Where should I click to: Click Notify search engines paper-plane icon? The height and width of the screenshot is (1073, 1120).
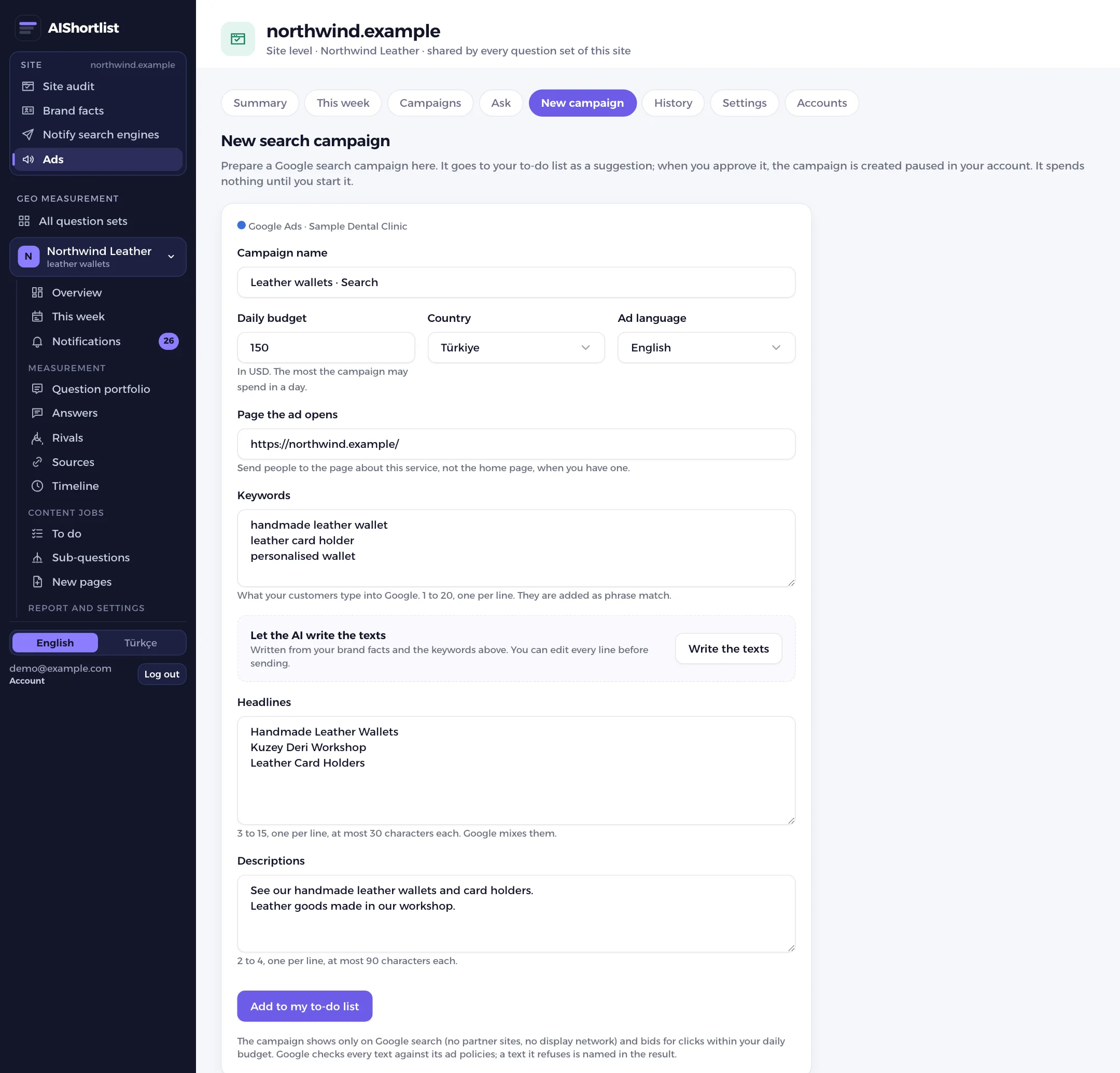pos(28,135)
